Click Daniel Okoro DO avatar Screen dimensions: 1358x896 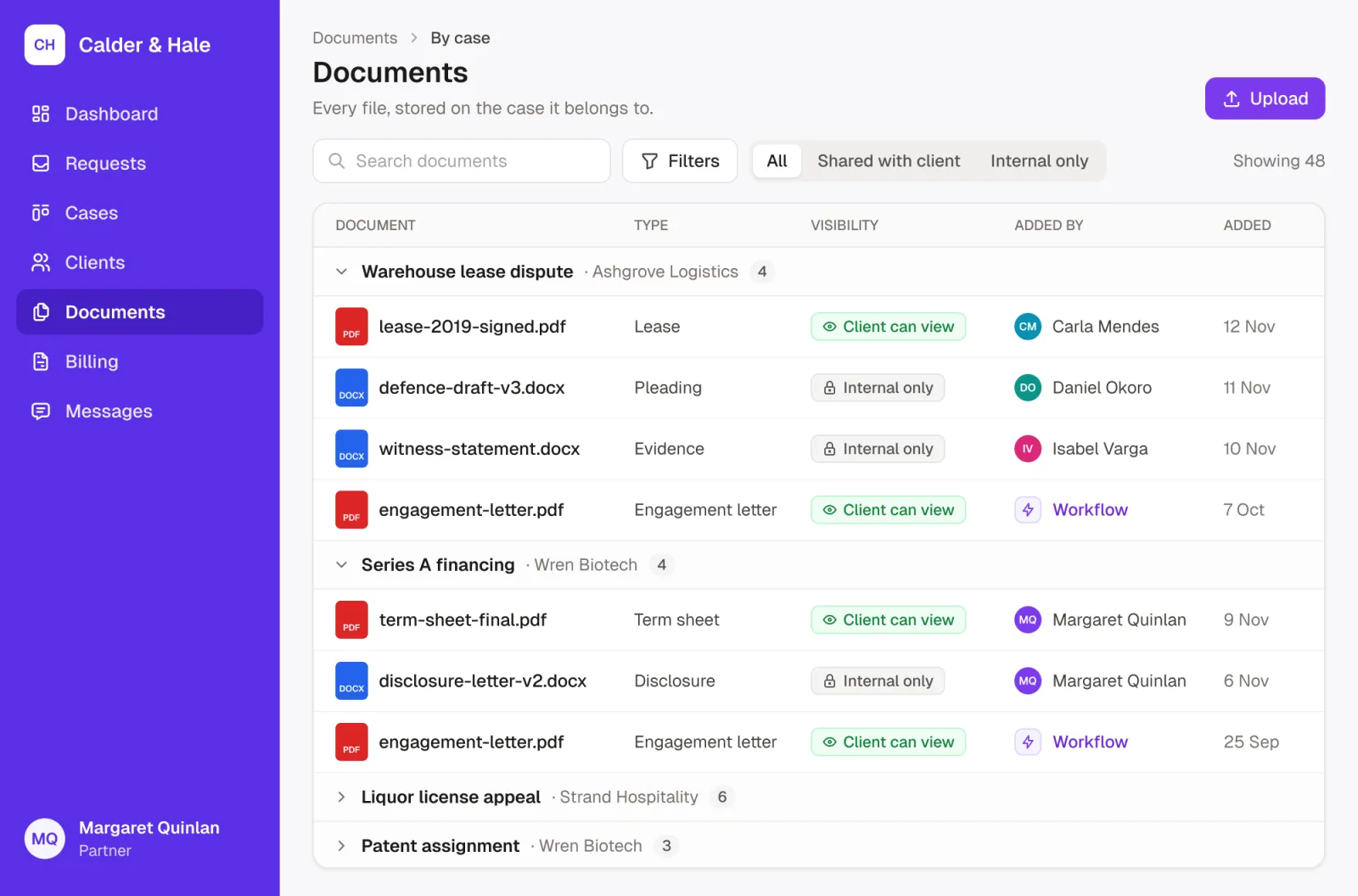pyautogui.click(x=1028, y=388)
